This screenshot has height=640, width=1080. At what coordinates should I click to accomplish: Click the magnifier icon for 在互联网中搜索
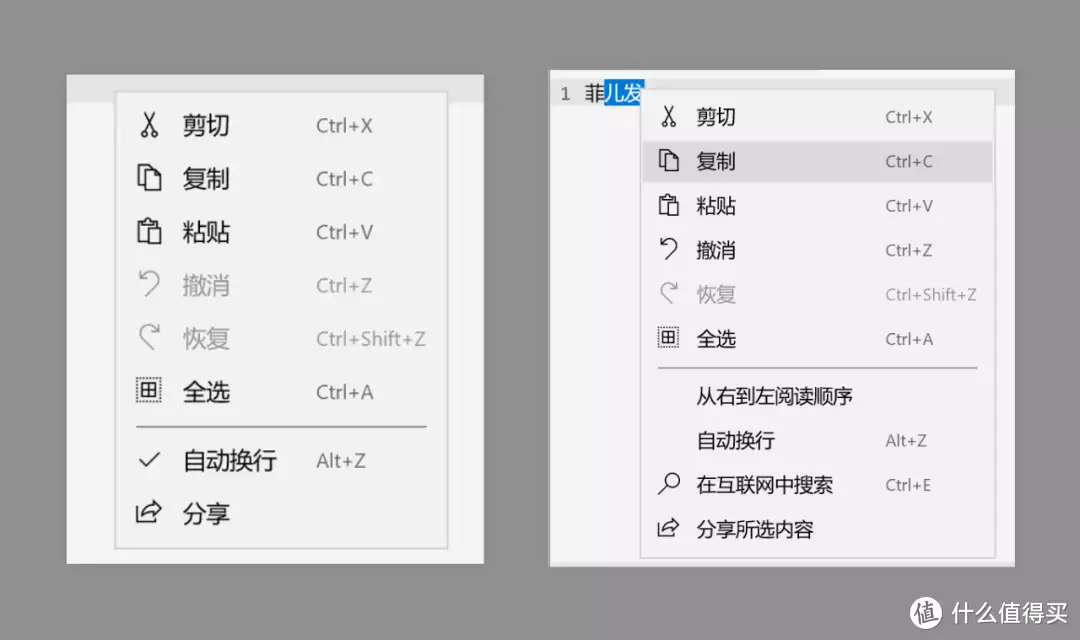(x=668, y=485)
